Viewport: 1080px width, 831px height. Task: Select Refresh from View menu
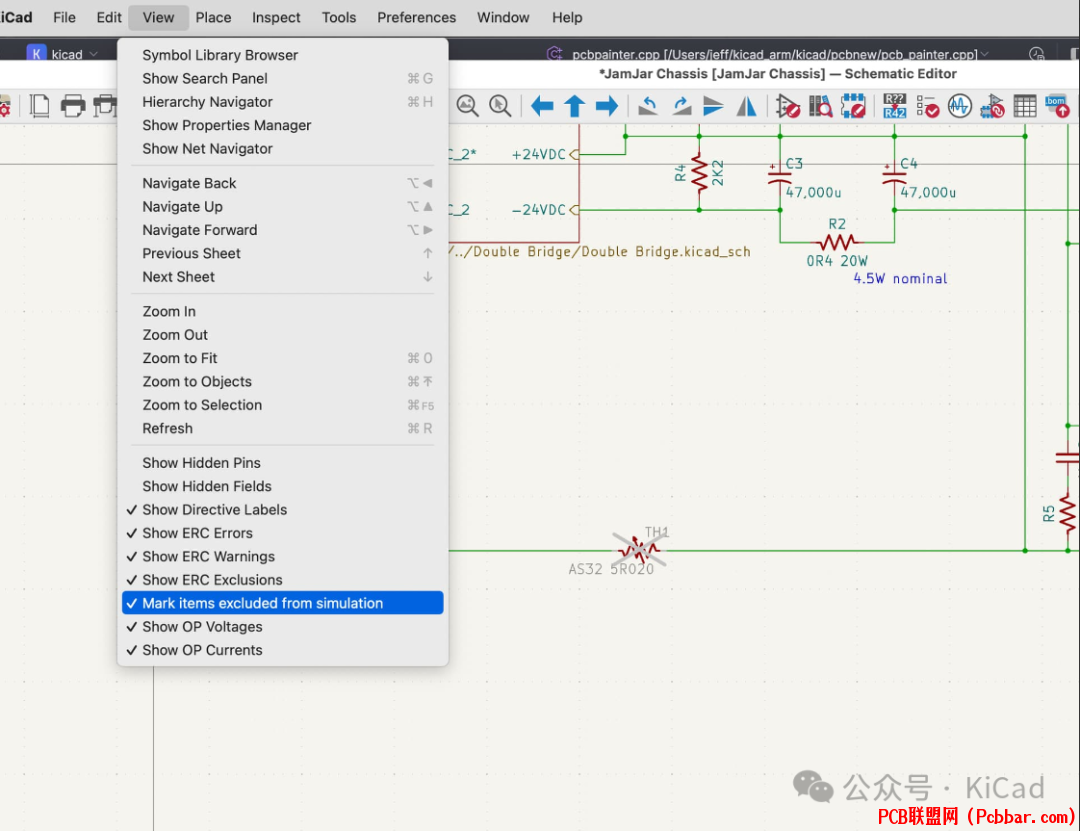coord(282,429)
